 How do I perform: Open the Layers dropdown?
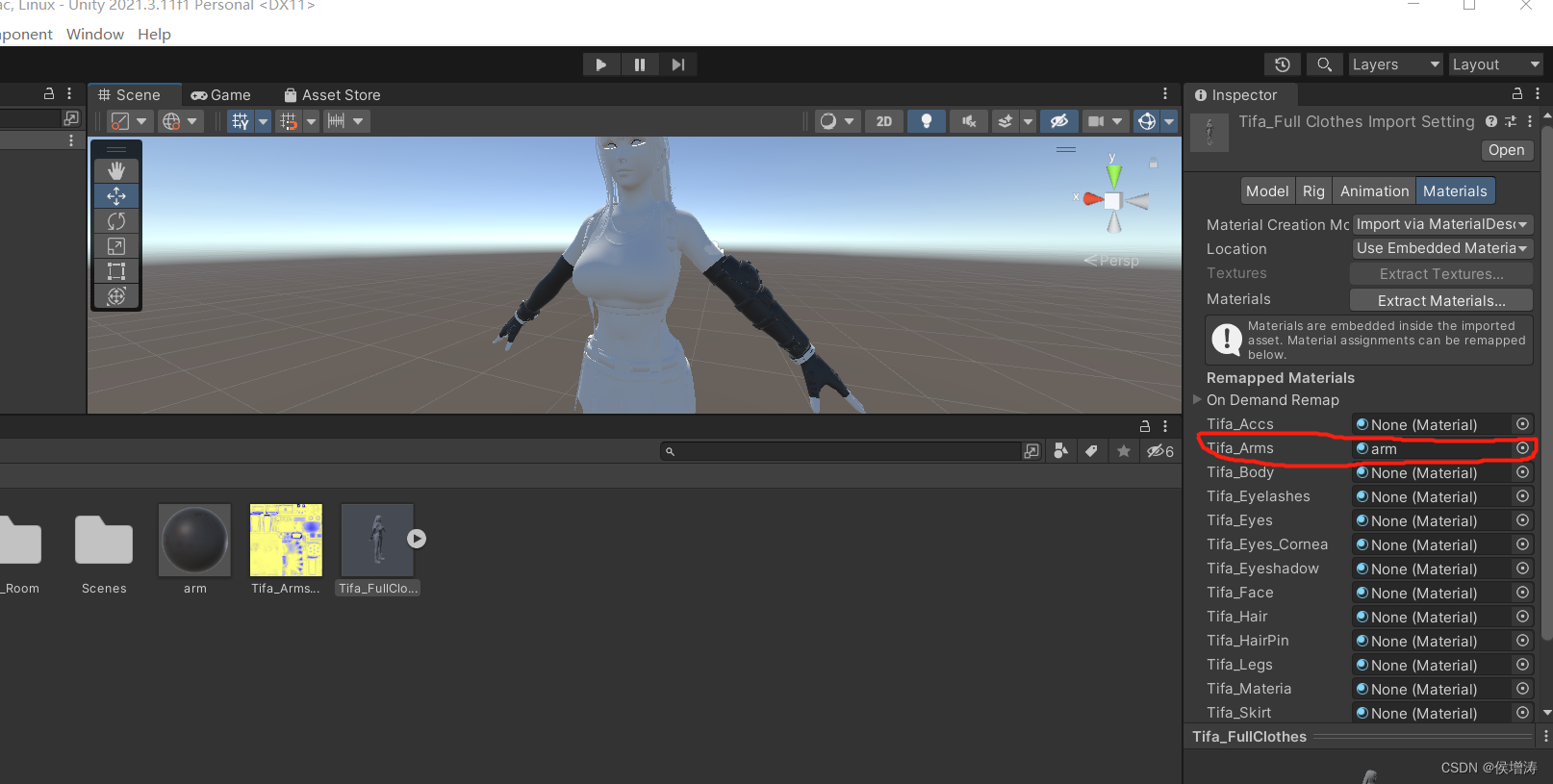tap(1395, 64)
